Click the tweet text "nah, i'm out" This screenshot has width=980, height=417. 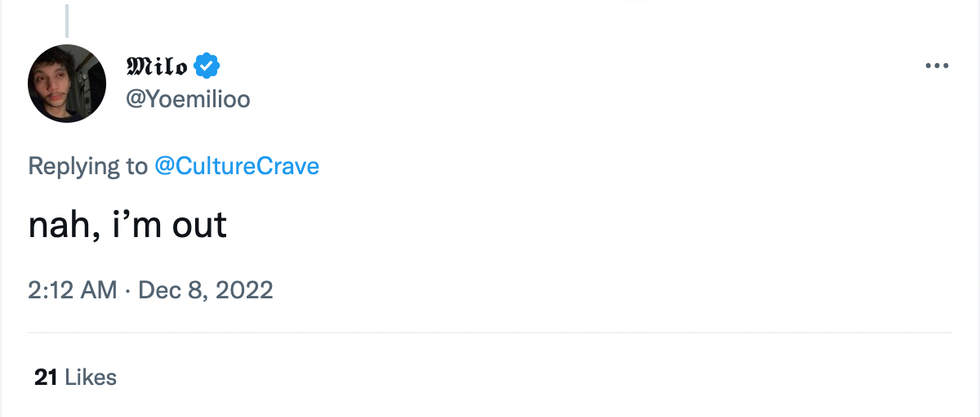128,225
